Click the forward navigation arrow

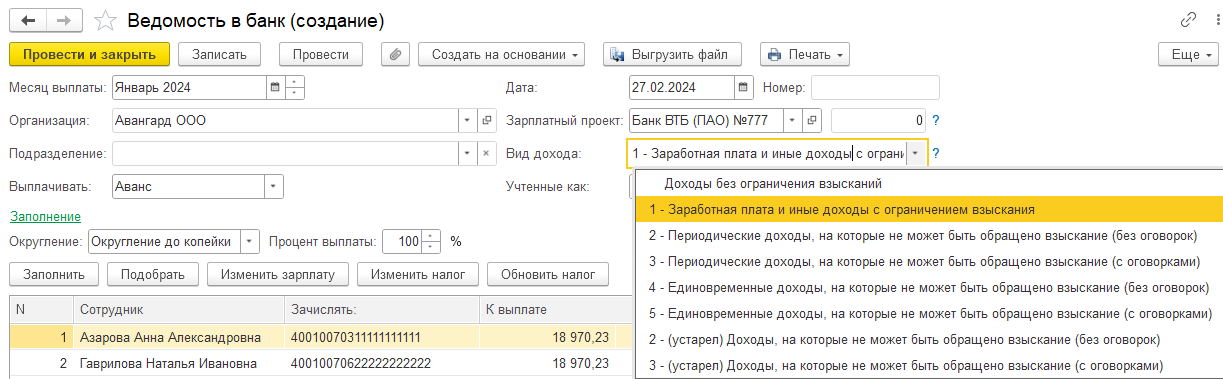(x=62, y=20)
